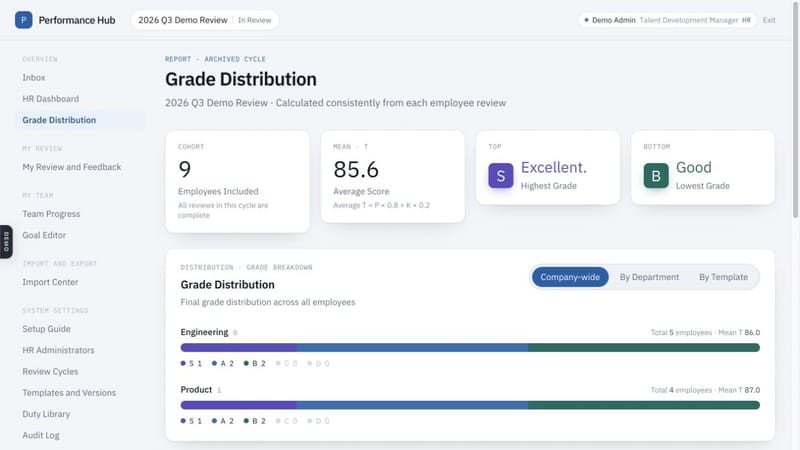Click the S grade badge icon
This screenshot has width=800, height=450.
501,176
